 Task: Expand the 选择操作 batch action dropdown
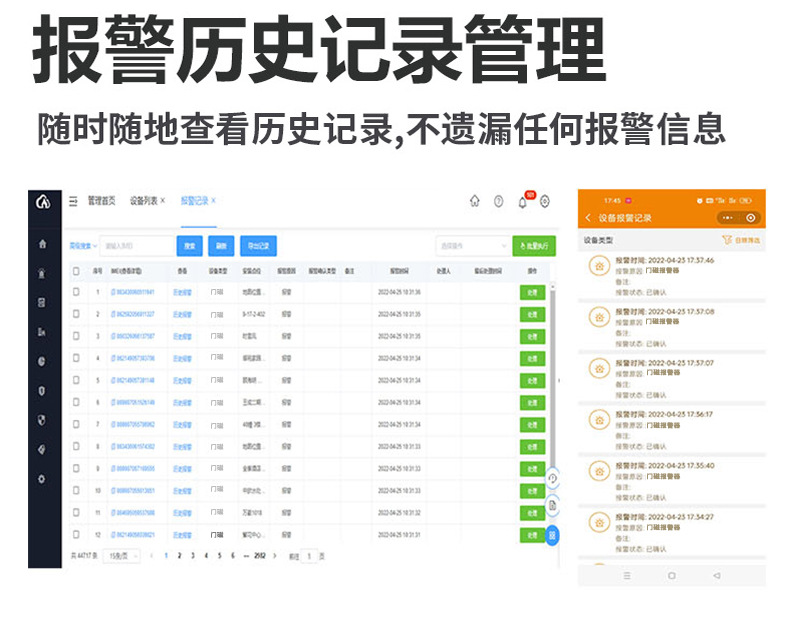coord(473,246)
